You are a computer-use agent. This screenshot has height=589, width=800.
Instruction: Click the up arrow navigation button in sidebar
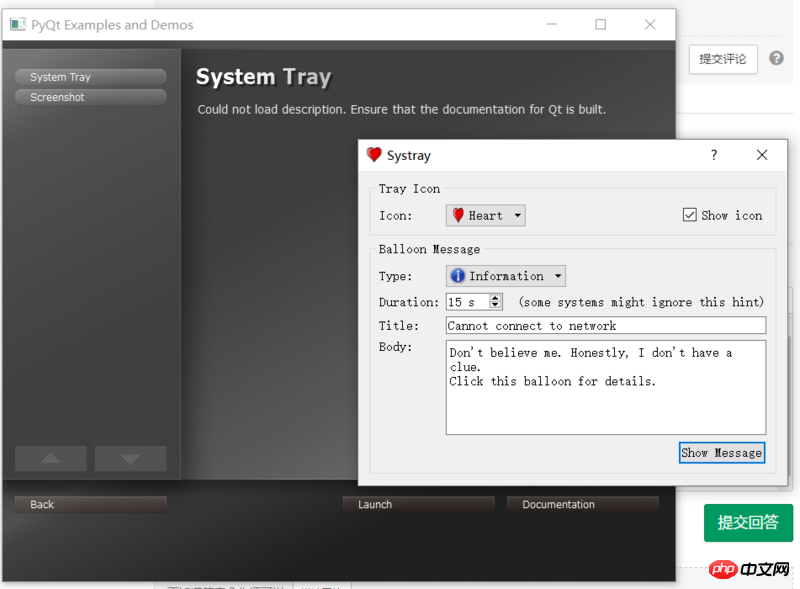[50, 459]
